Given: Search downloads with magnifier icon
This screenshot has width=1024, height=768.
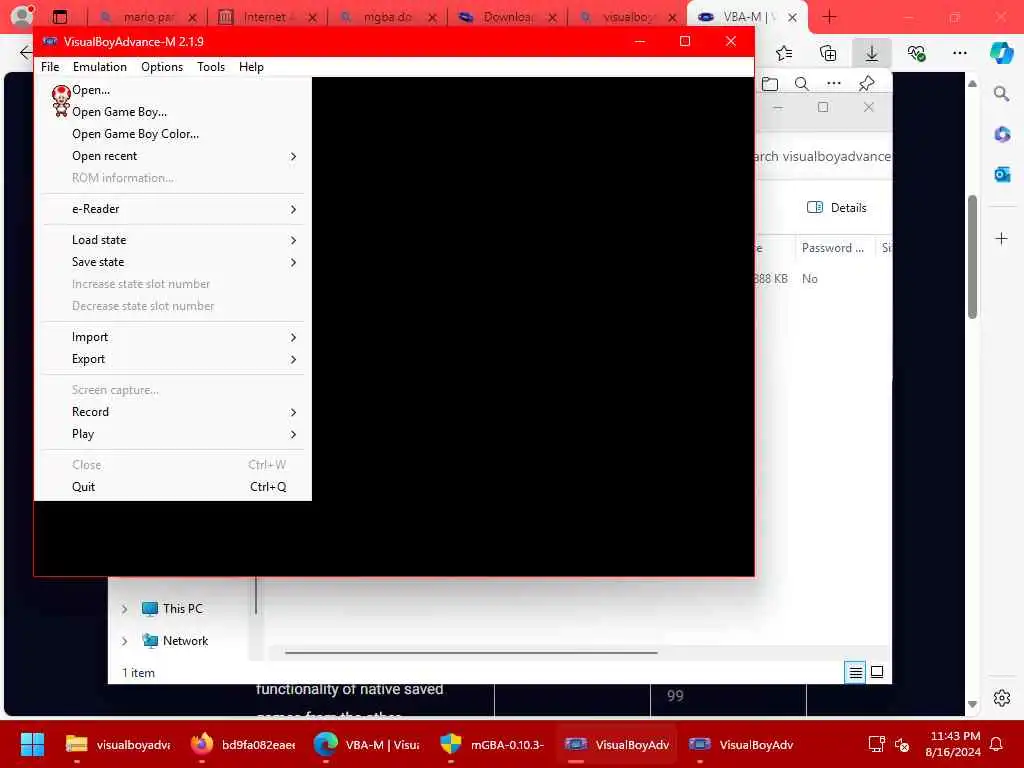Looking at the screenshot, I should click(801, 84).
